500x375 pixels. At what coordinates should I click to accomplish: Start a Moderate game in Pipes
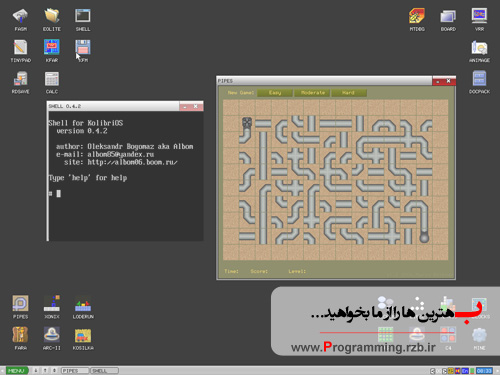click(312, 93)
